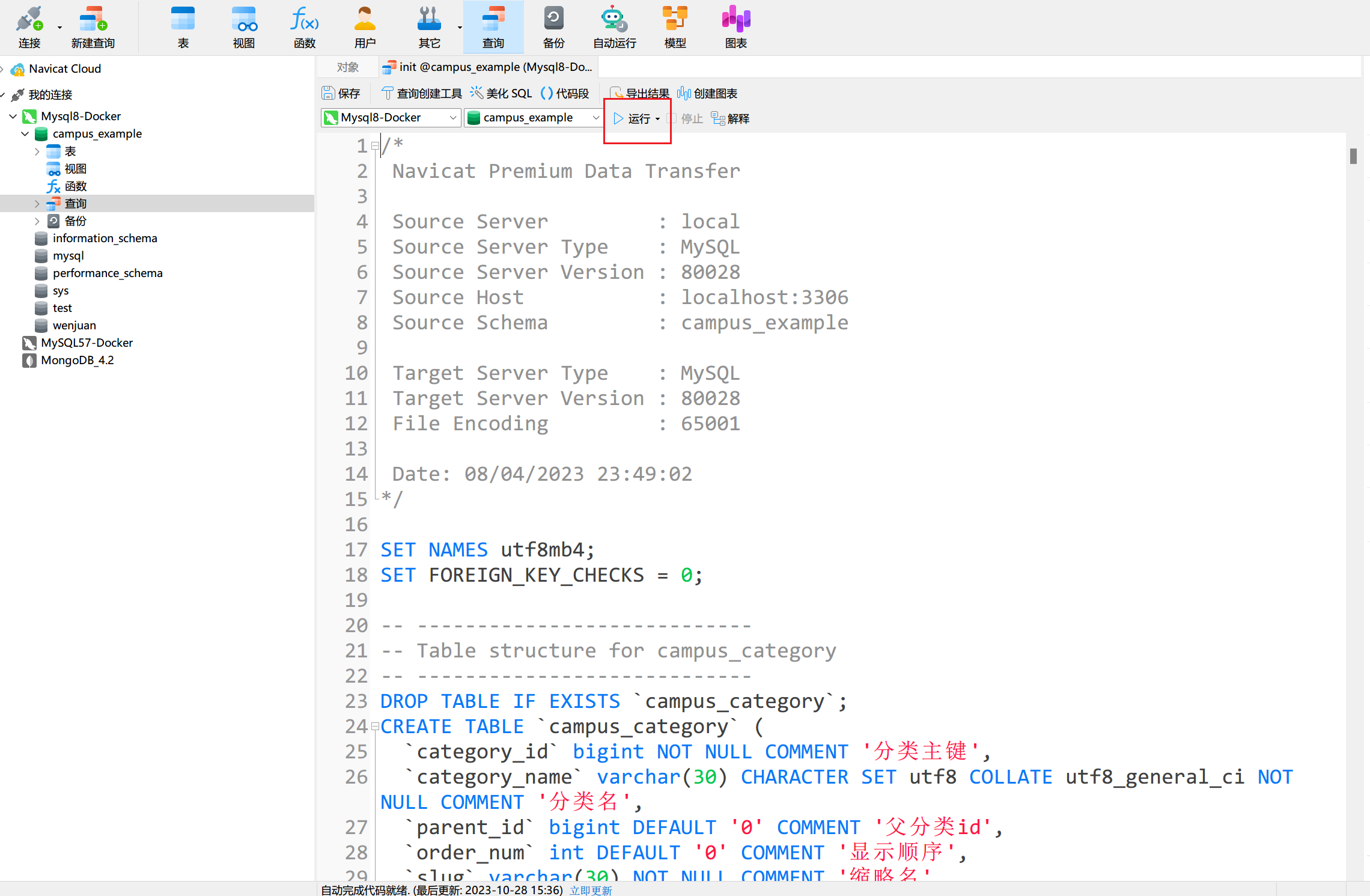Collapse the comment block fold at line 1

pos(375,146)
